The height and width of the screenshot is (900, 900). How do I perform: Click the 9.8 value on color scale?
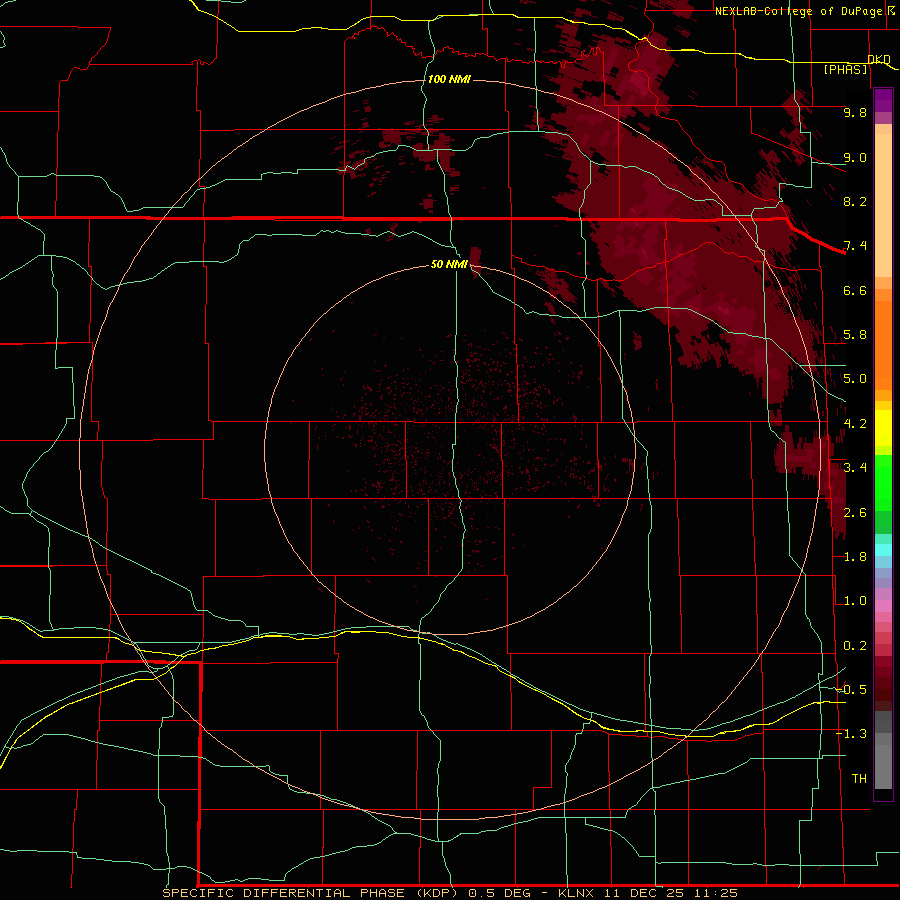(855, 112)
